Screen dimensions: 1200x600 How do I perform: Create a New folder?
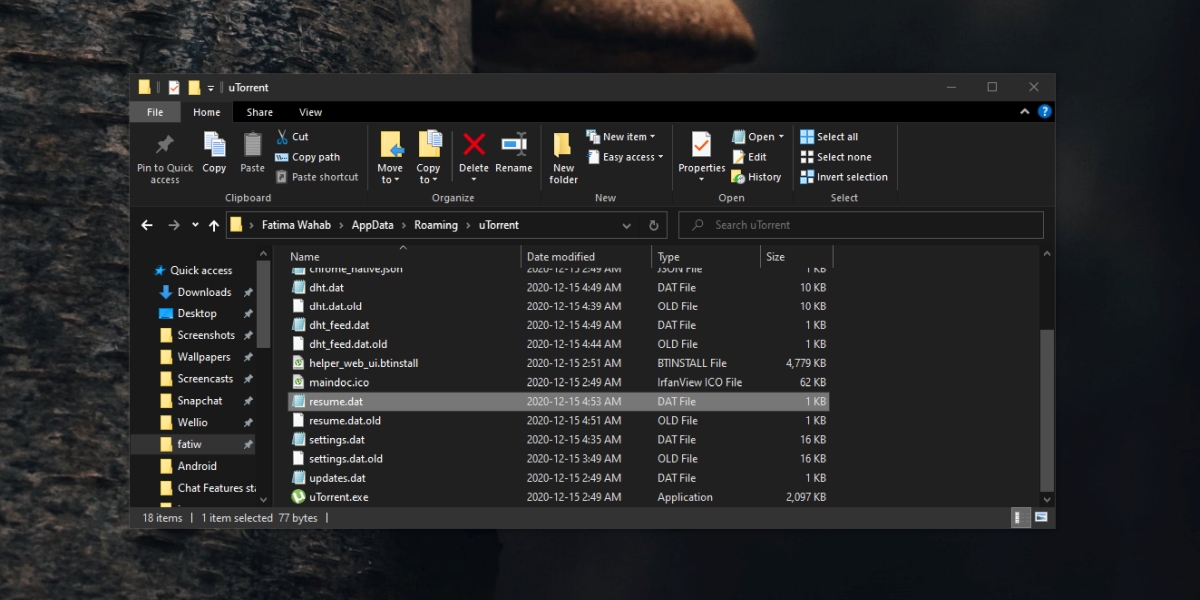tap(563, 158)
